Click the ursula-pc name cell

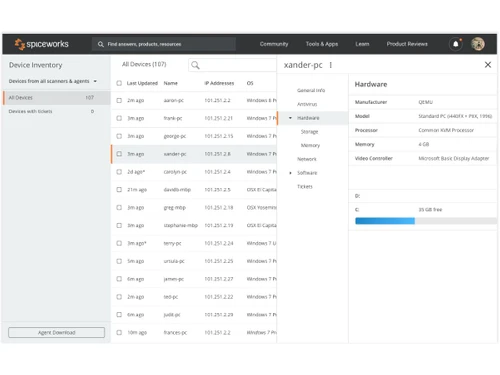tap(174, 261)
